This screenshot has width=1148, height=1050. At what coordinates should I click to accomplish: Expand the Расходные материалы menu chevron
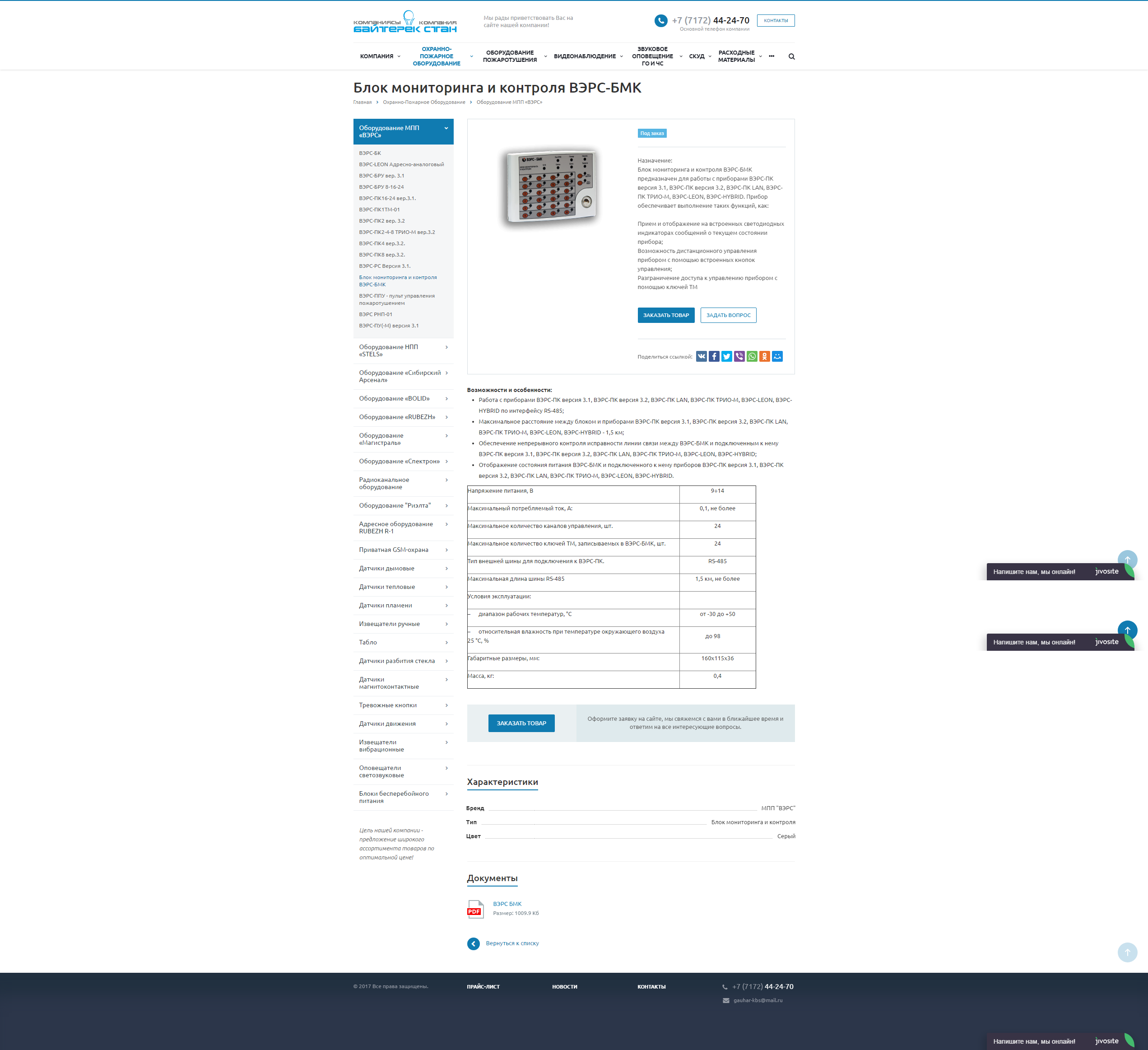pos(760,56)
